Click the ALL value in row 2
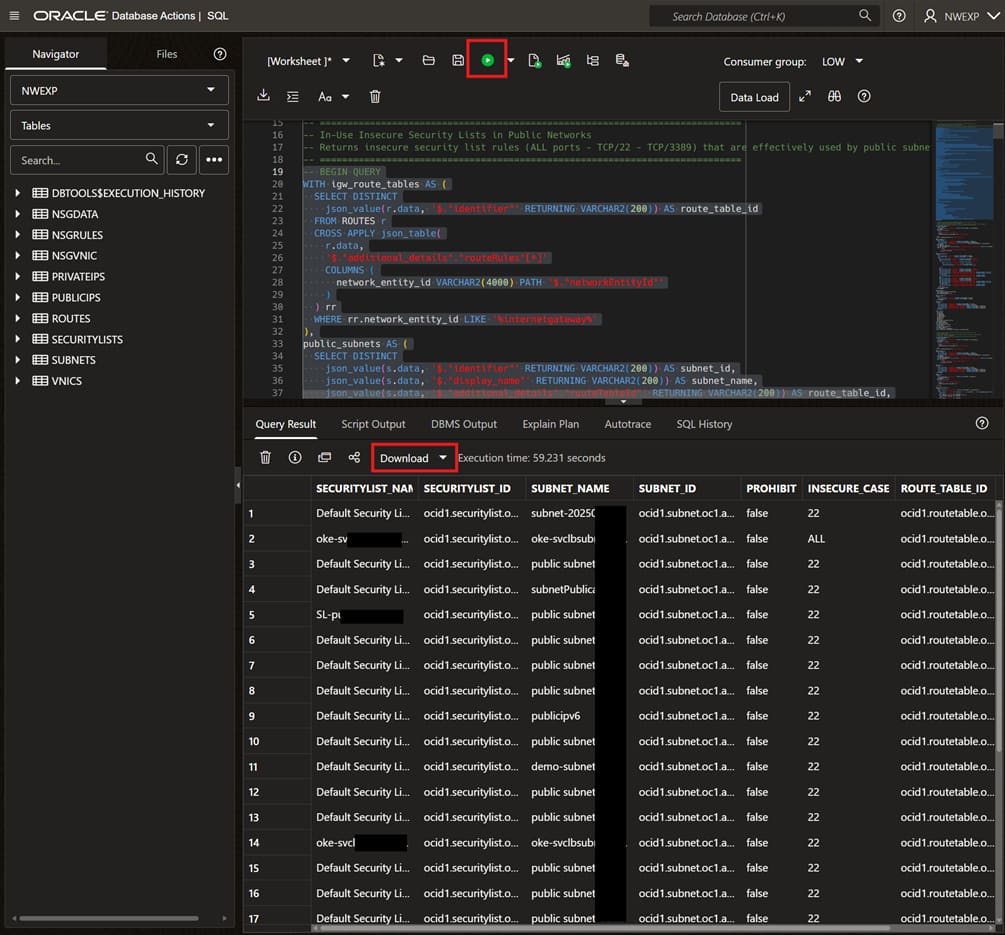Viewport: 1005px width, 935px height. [816, 538]
